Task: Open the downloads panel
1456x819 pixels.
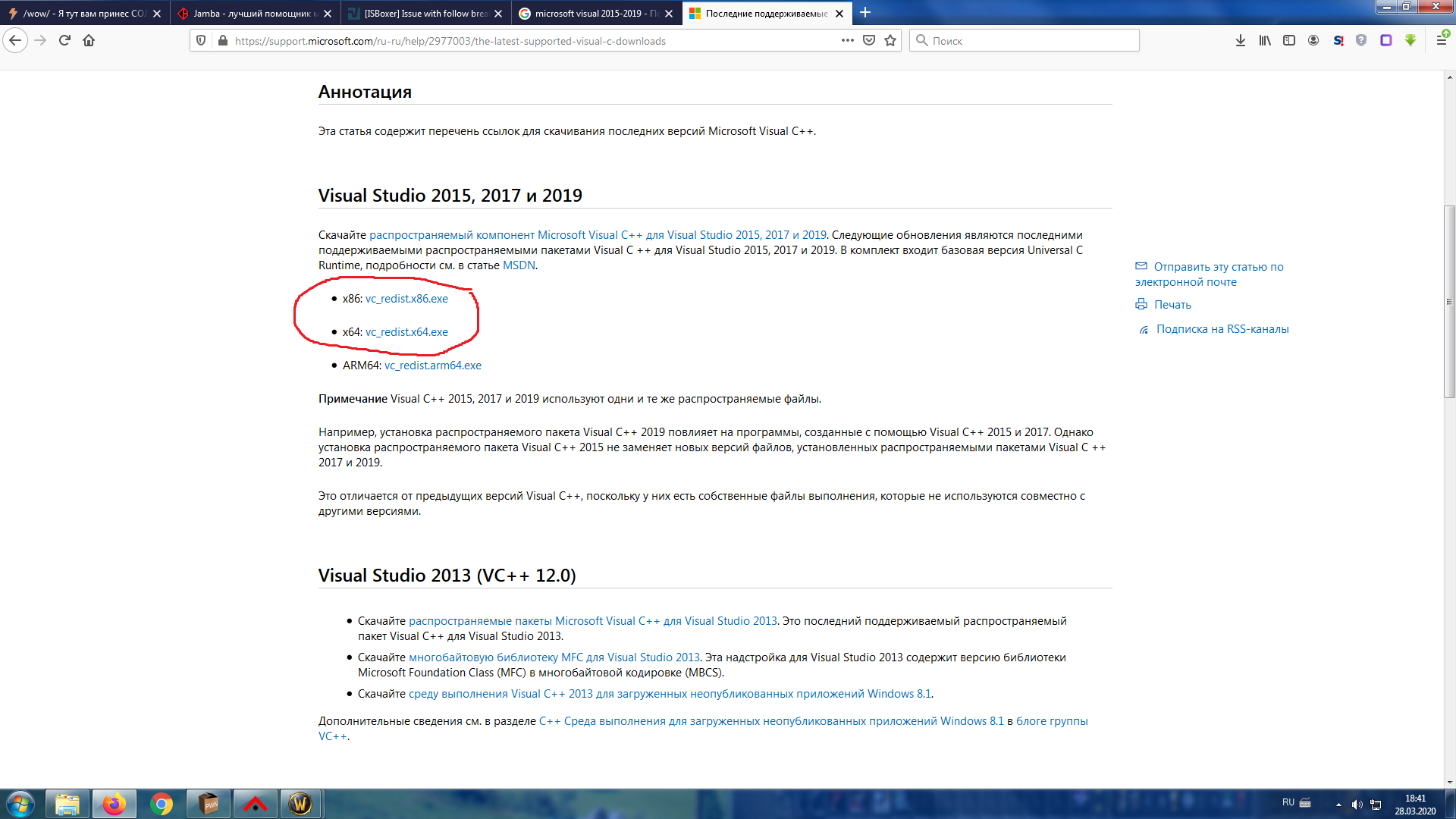Action: 1241,41
